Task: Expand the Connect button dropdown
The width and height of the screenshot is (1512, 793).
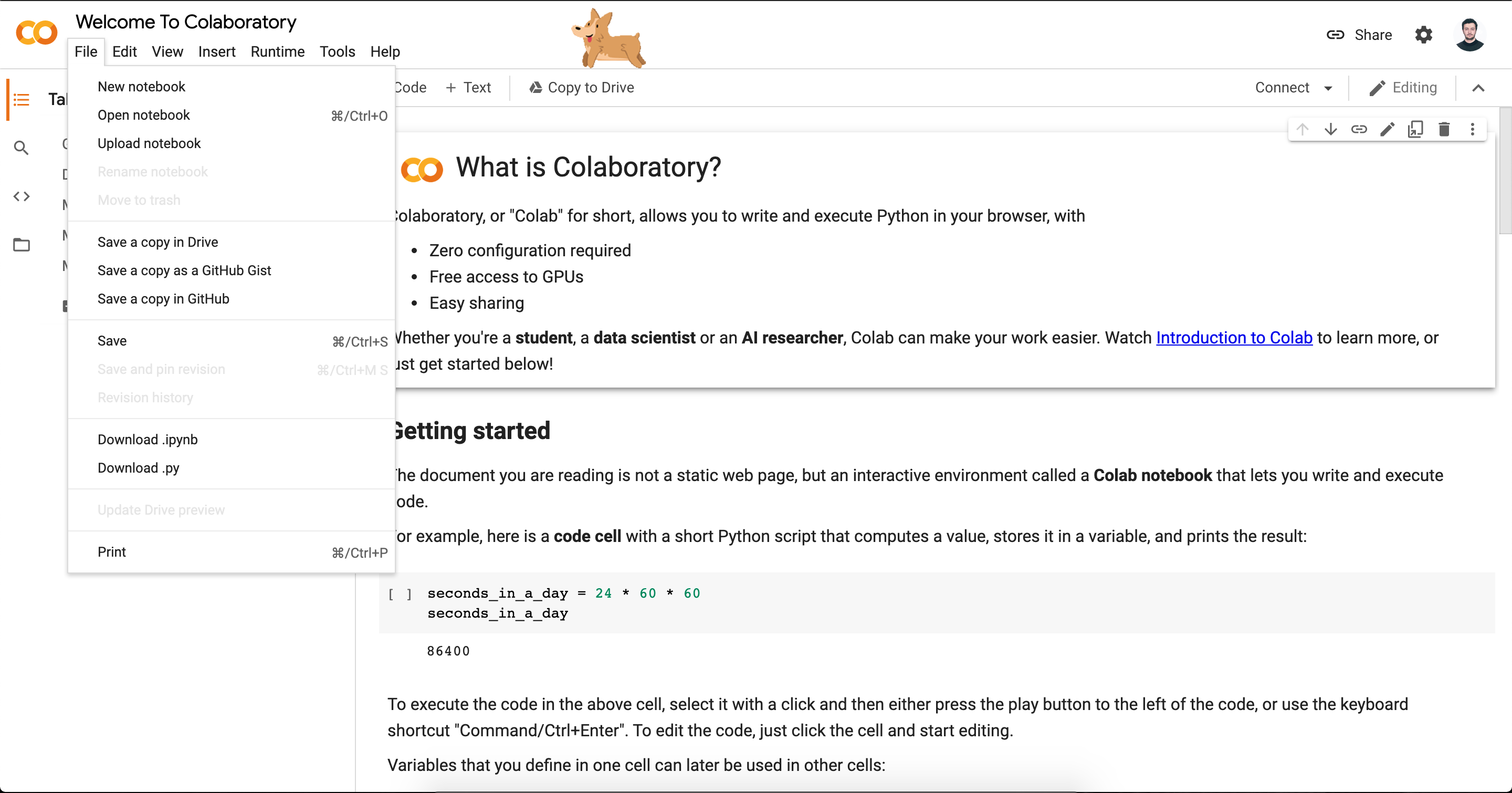Action: click(1330, 88)
